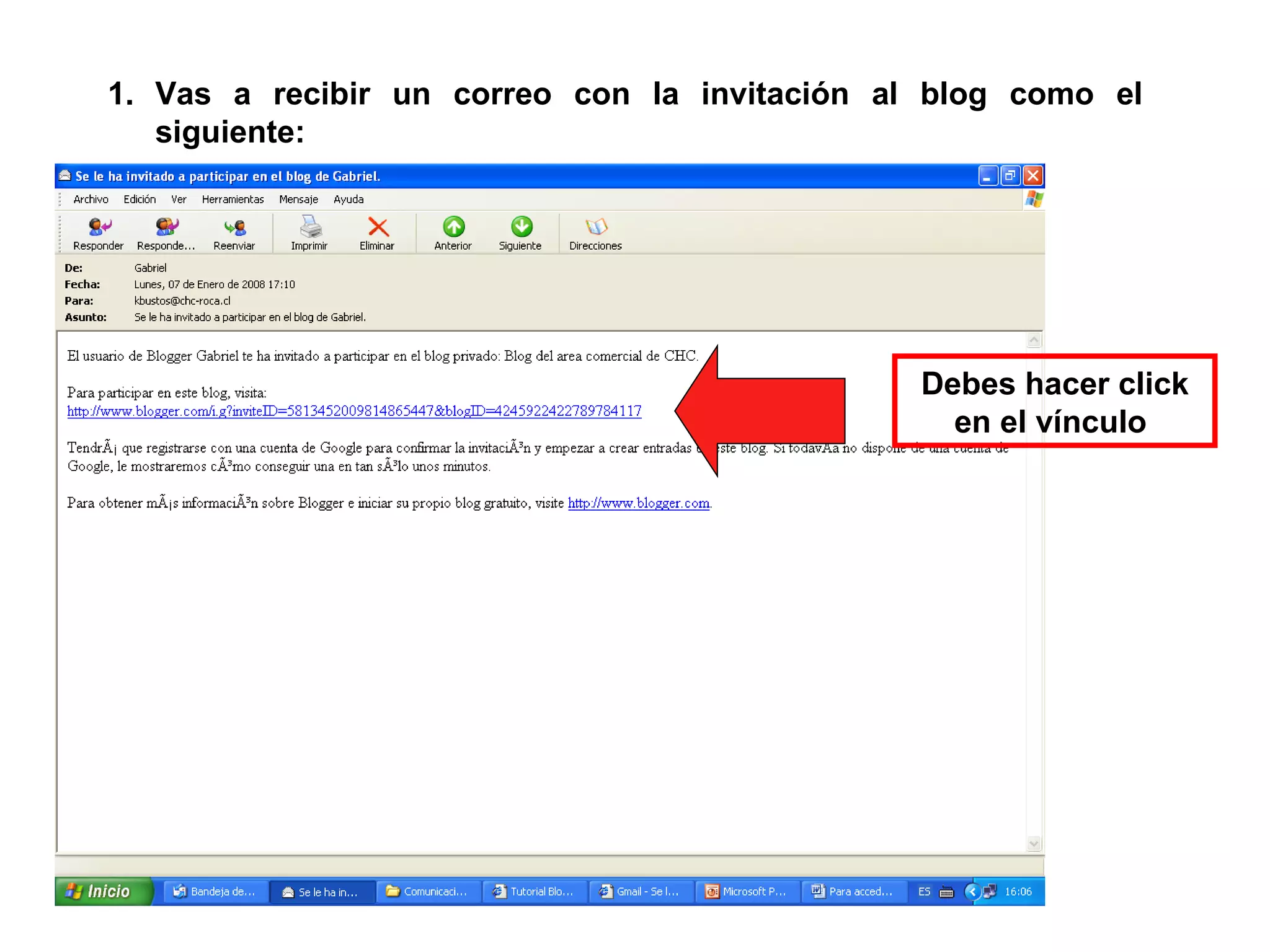Open the www.blogger.com link

click(x=639, y=503)
